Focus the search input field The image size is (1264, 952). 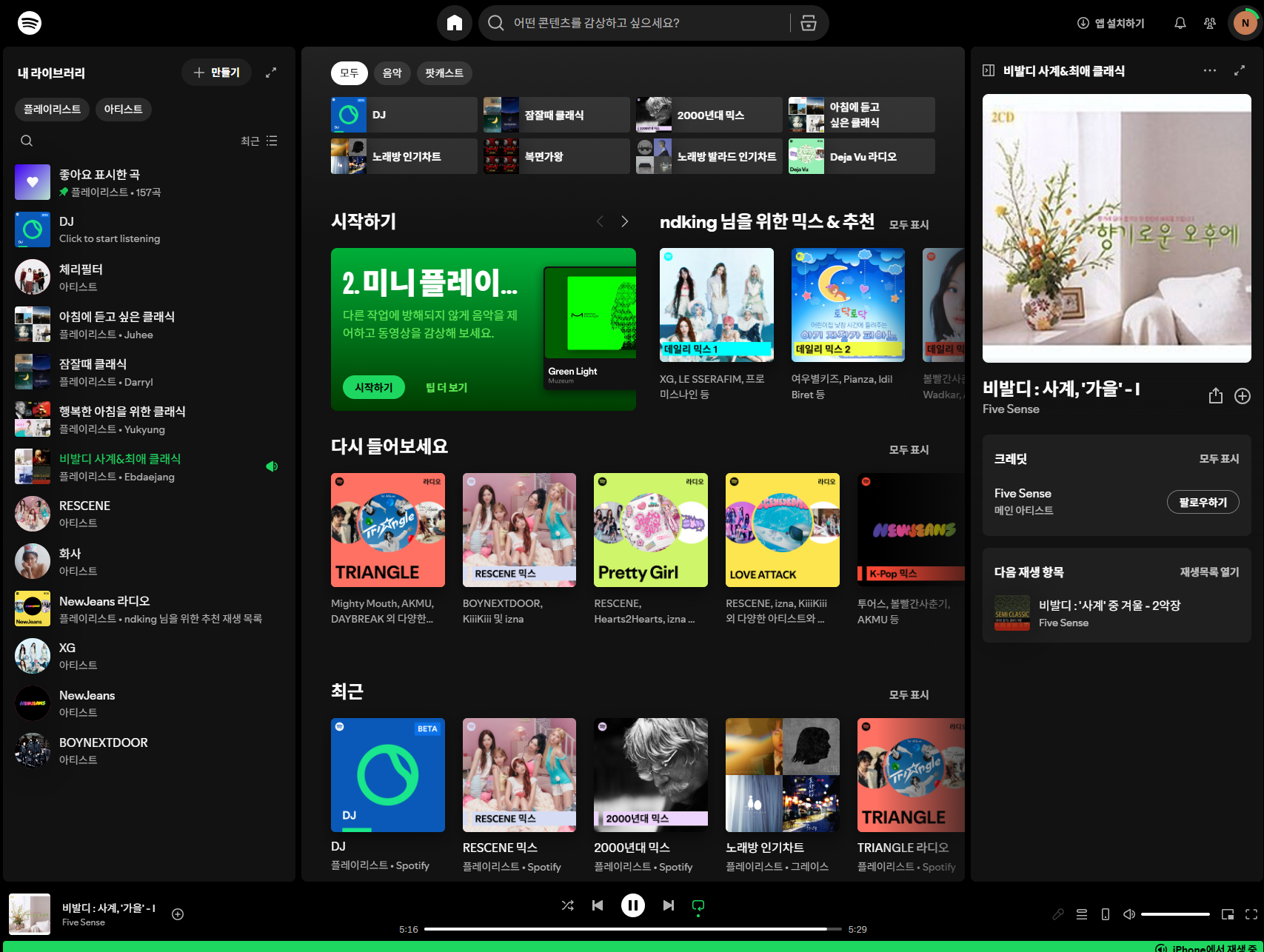pyautogui.click(x=644, y=23)
